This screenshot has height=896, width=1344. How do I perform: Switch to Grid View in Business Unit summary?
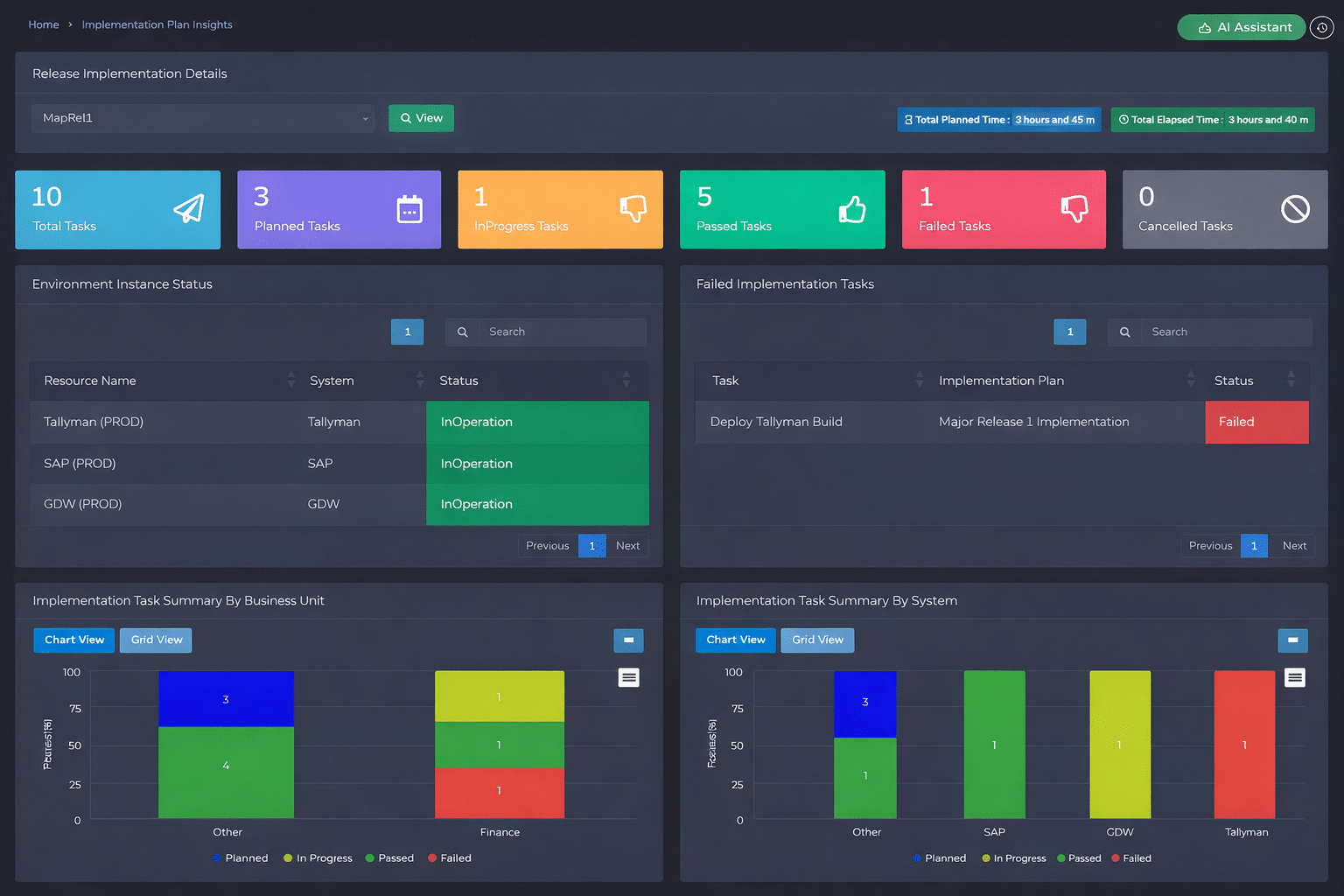coord(156,640)
